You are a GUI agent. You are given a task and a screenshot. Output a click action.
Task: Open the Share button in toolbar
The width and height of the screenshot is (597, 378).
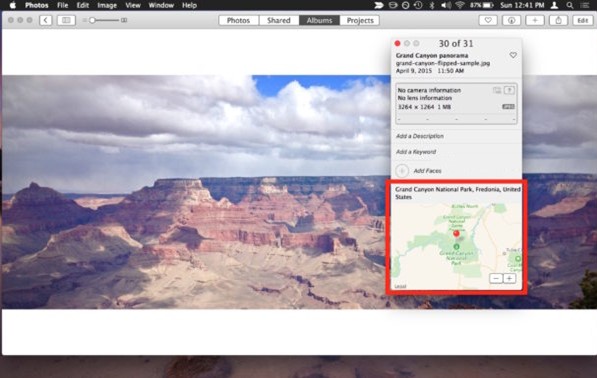(558, 20)
